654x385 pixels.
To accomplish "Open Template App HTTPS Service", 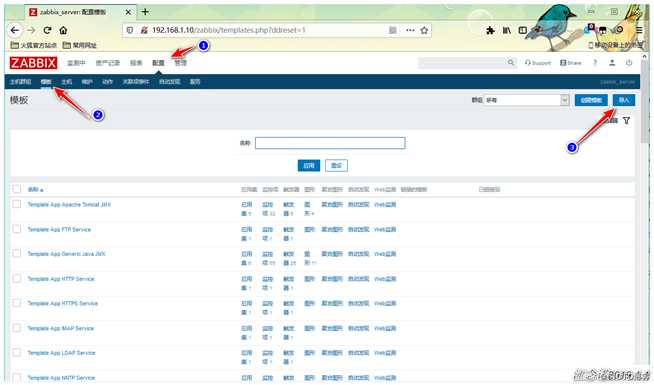I will click(63, 303).
